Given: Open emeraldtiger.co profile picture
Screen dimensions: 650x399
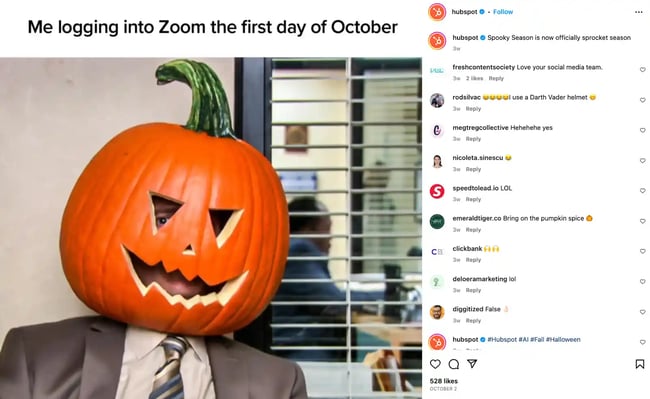Looking at the screenshot, I should coord(437,221).
